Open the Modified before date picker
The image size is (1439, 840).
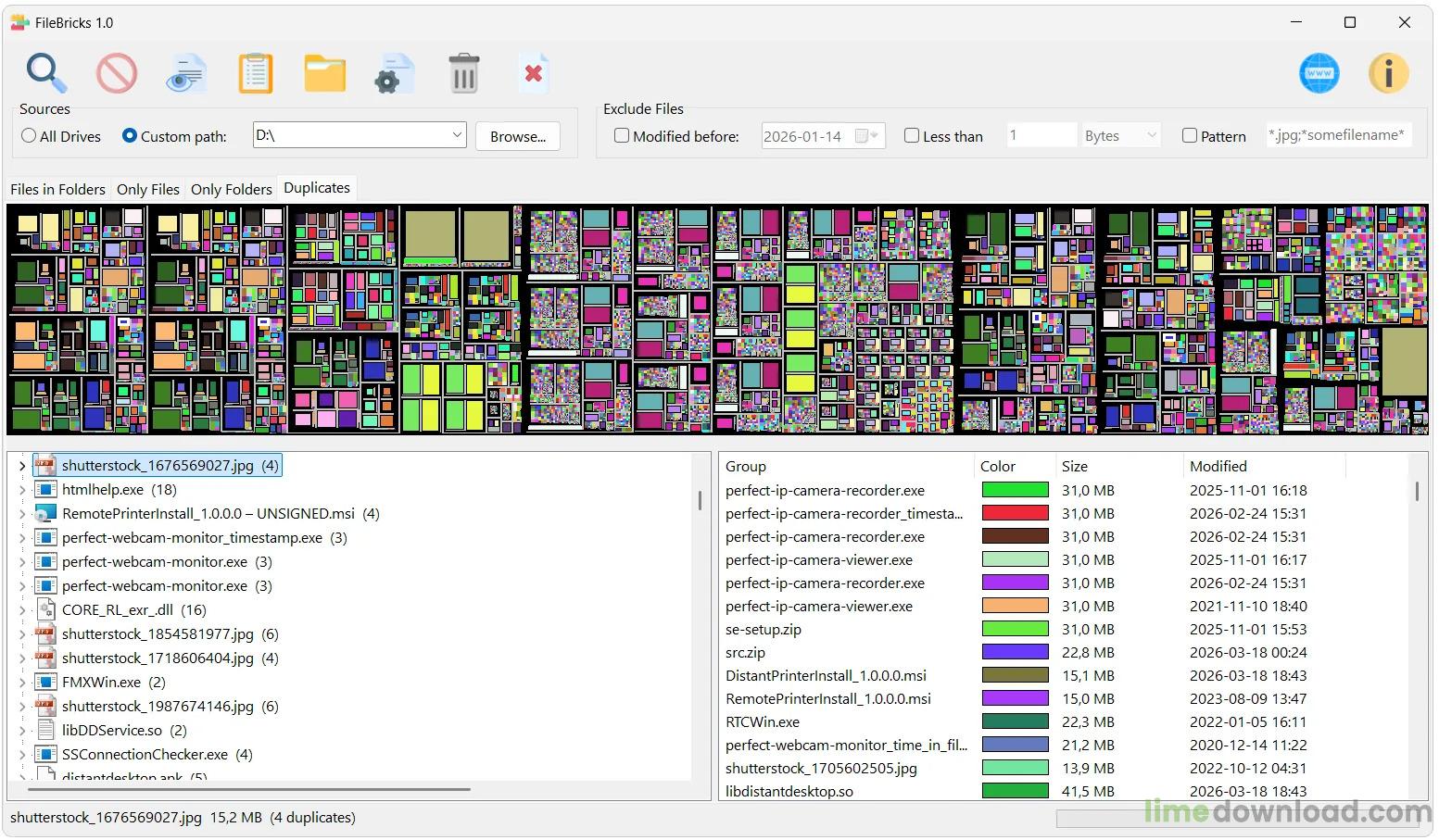868,136
